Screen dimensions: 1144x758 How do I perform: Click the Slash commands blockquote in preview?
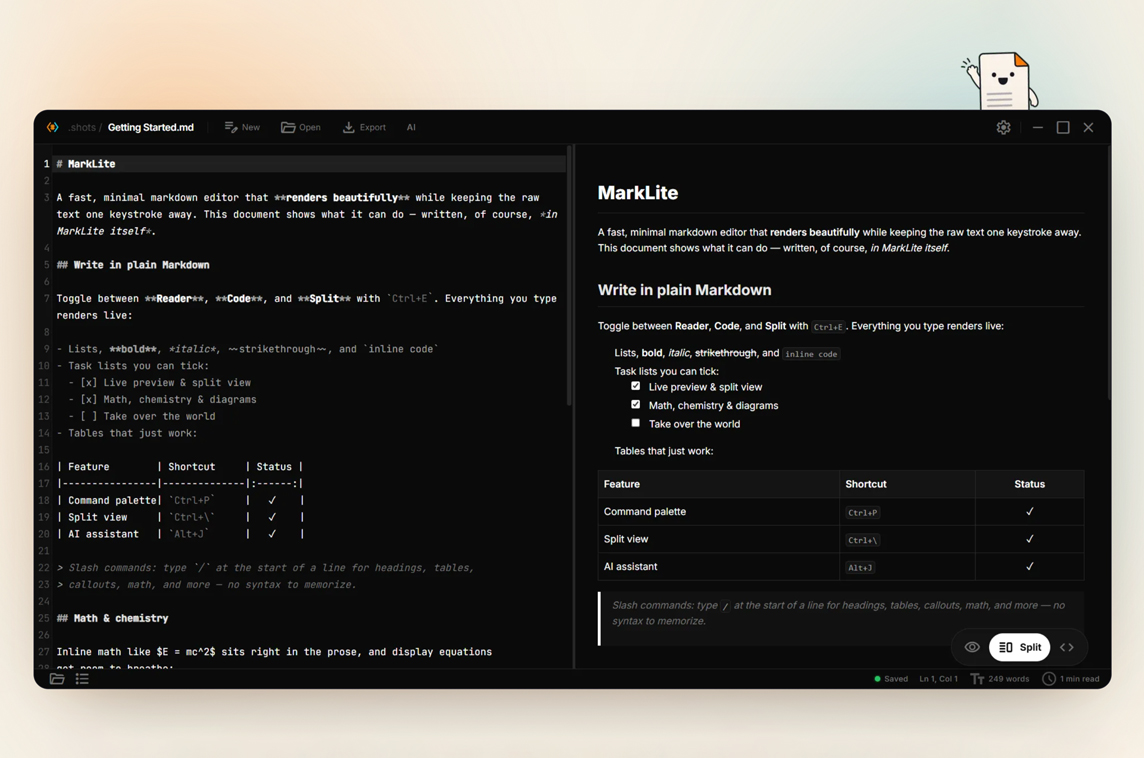click(x=840, y=619)
